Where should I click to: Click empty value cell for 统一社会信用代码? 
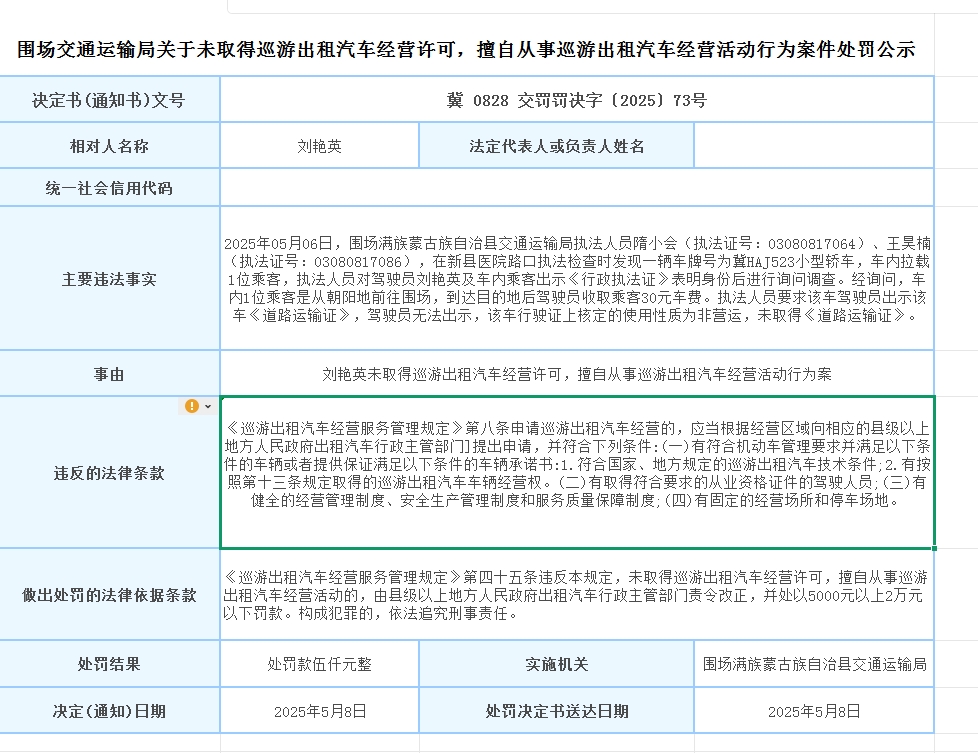tap(577, 188)
